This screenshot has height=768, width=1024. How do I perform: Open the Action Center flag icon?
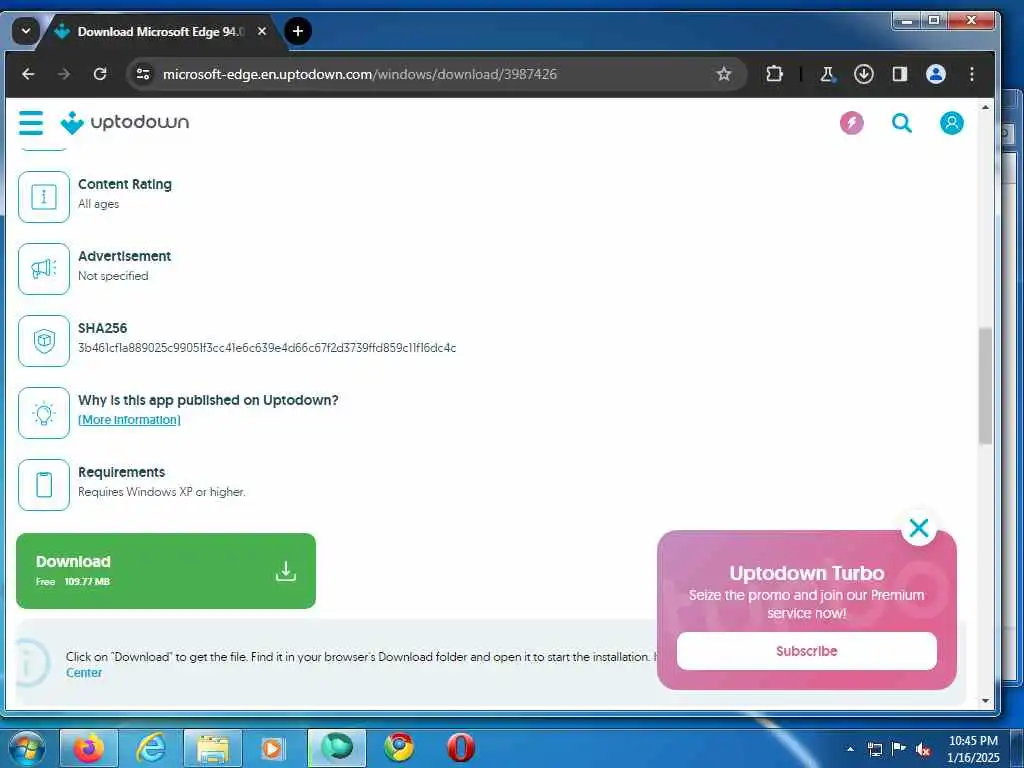point(899,748)
